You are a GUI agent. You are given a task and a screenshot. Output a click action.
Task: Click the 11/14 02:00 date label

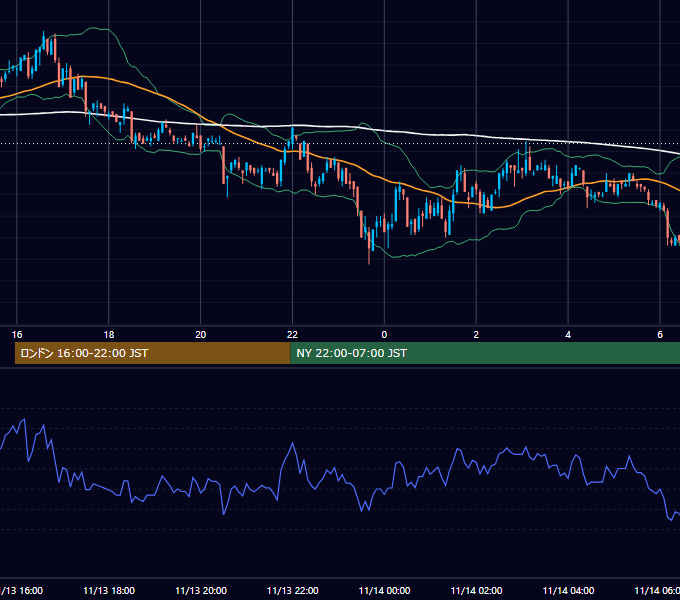(476, 590)
